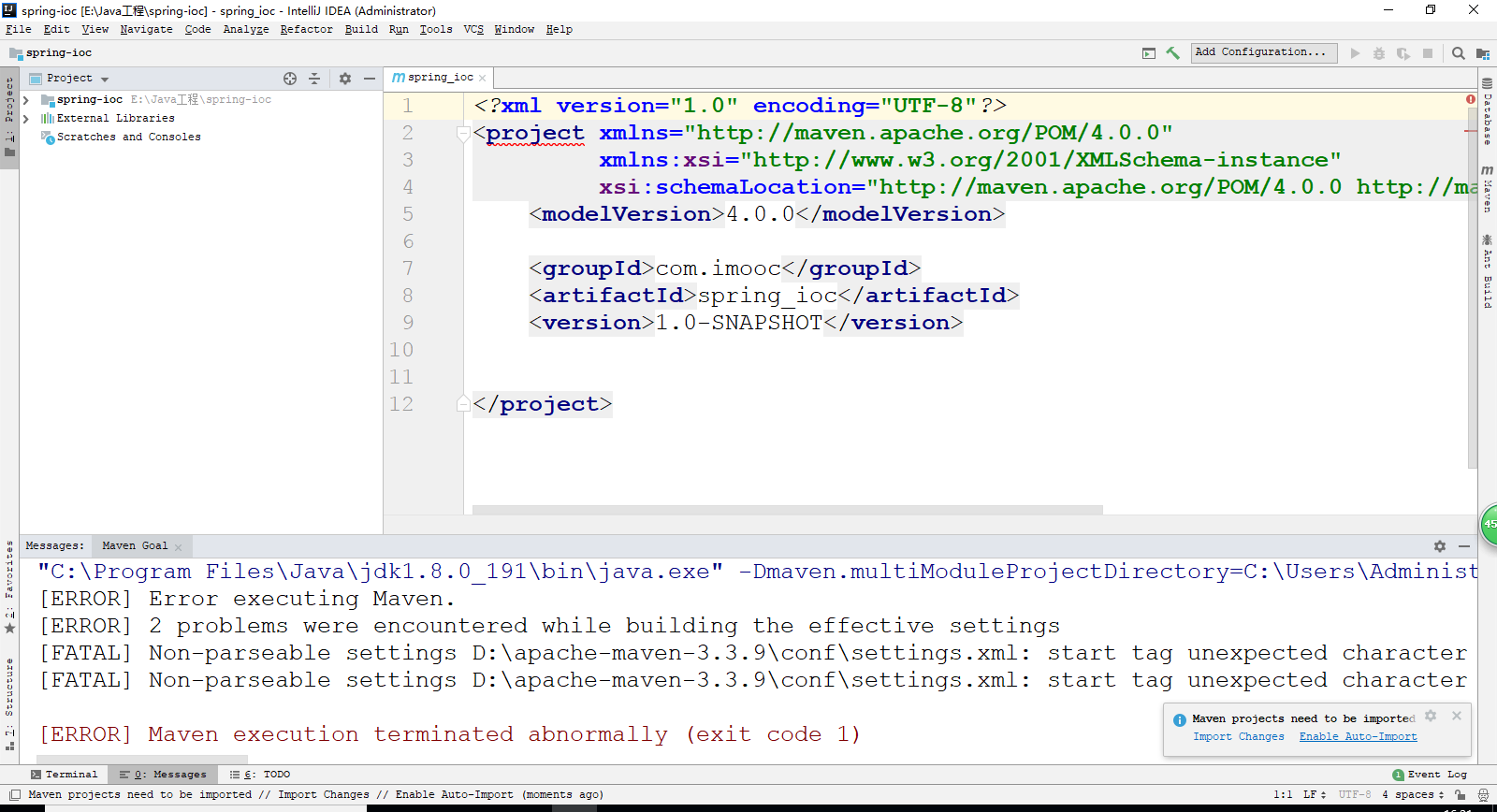Collapse project tag fold at line 2
Image resolution: width=1497 pixels, height=812 pixels.
tap(463, 133)
